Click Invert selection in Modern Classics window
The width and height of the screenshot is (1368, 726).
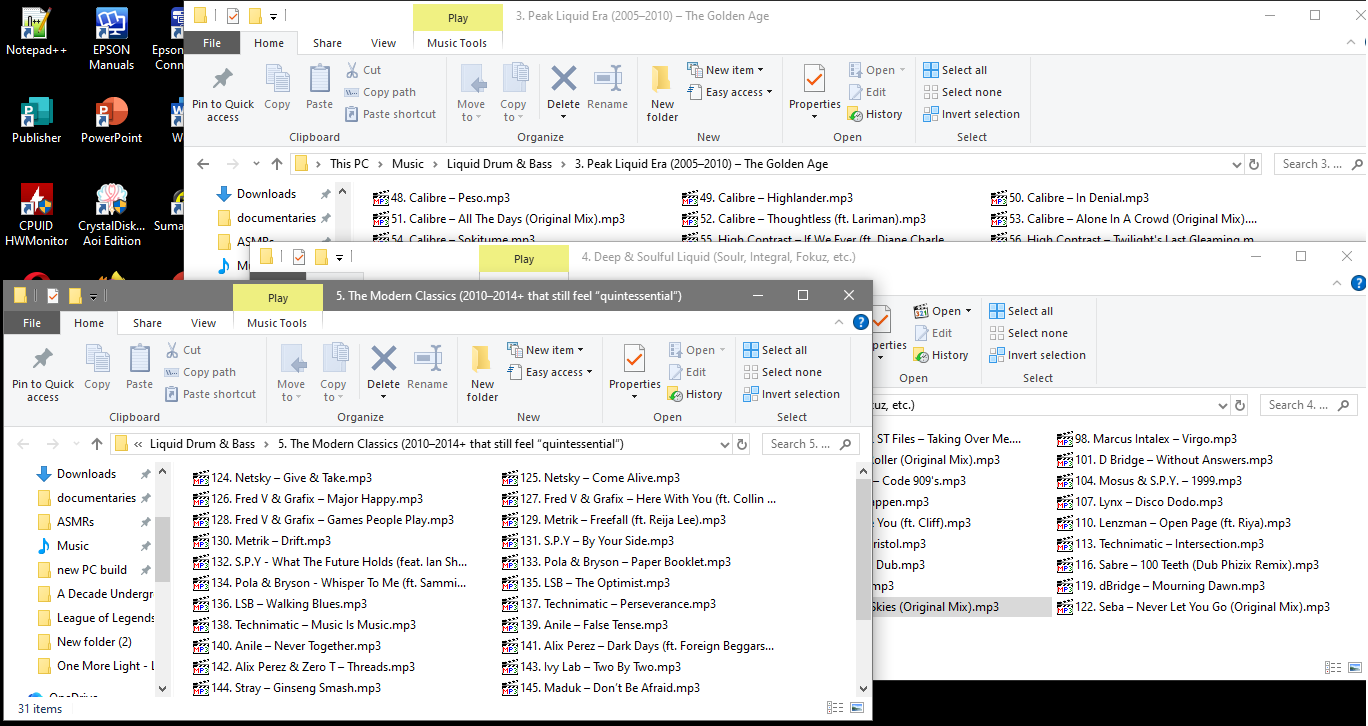click(x=792, y=394)
